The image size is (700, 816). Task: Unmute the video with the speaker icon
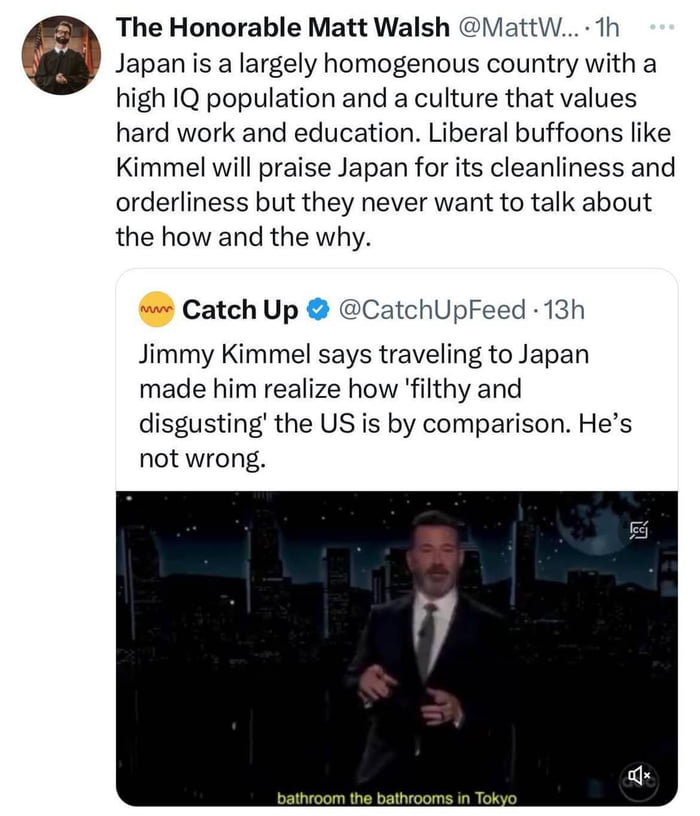coord(639,774)
